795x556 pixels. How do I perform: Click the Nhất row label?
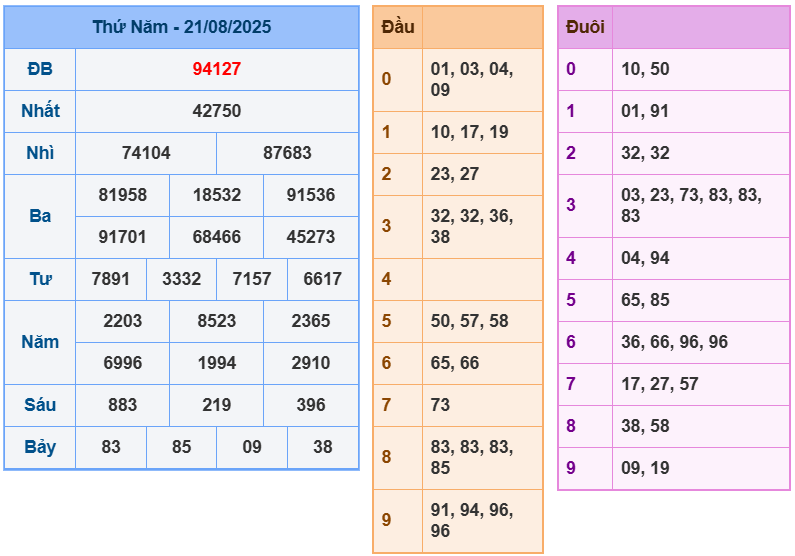point(40,111)
